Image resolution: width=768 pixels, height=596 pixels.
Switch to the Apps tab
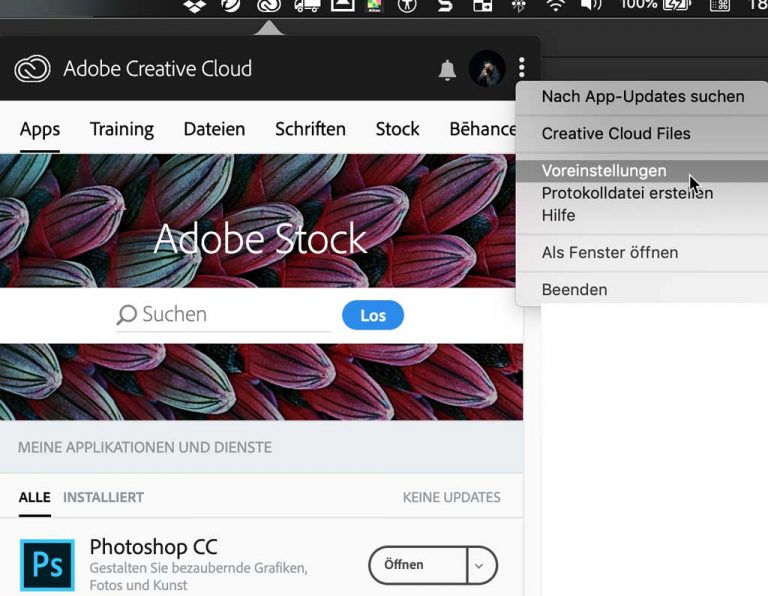(x=40, y=129)
